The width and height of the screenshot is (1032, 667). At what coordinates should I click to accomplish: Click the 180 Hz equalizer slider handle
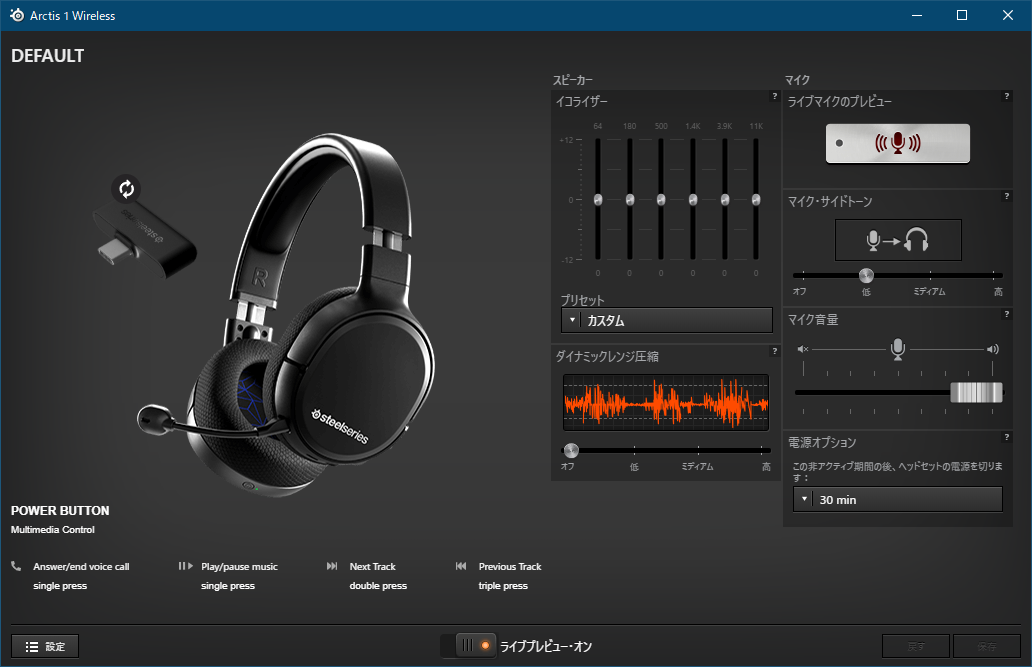pyautogui.click(x=630, y=200)
